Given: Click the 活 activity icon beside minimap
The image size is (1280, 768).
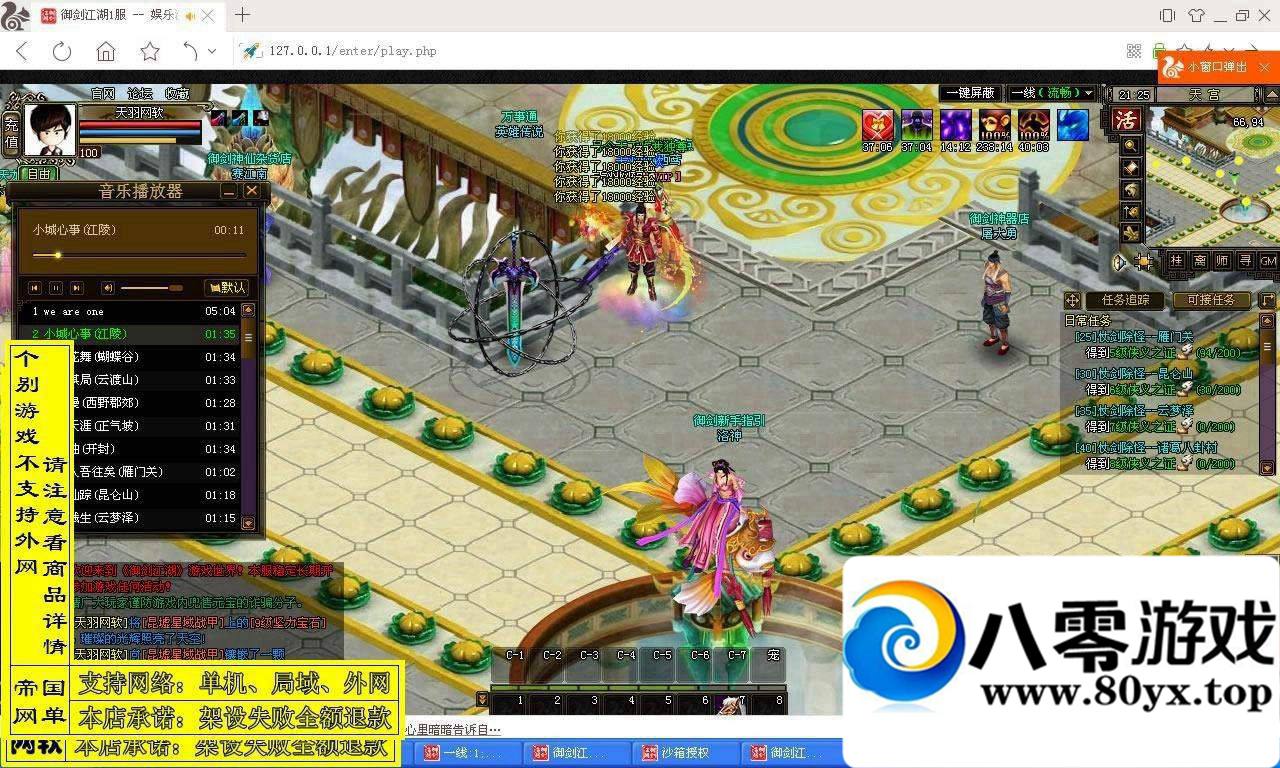Looking at the screenshot, I should pos(1127,120).
